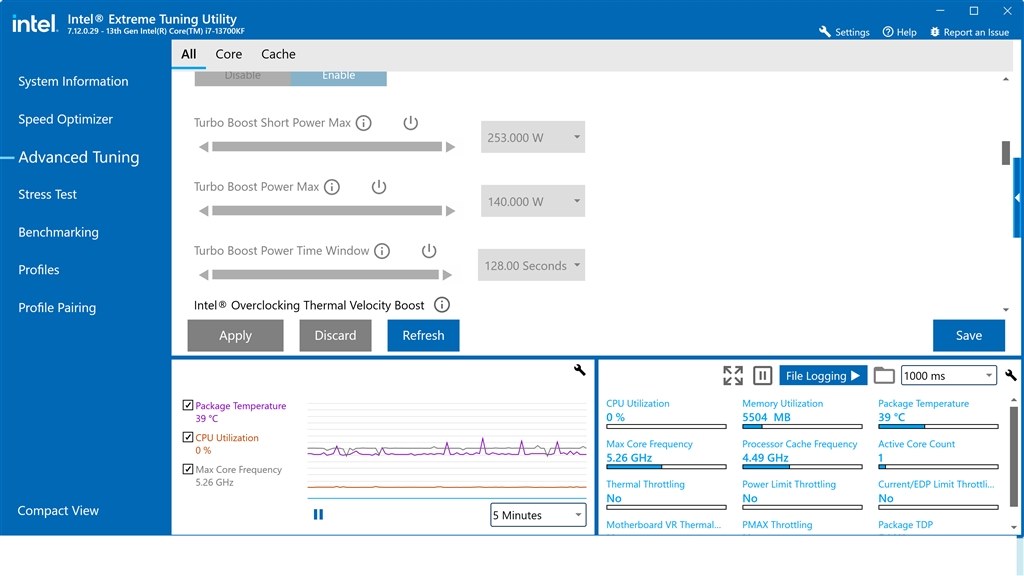
Task: Click the Save button
Action: tap(968, 336)
